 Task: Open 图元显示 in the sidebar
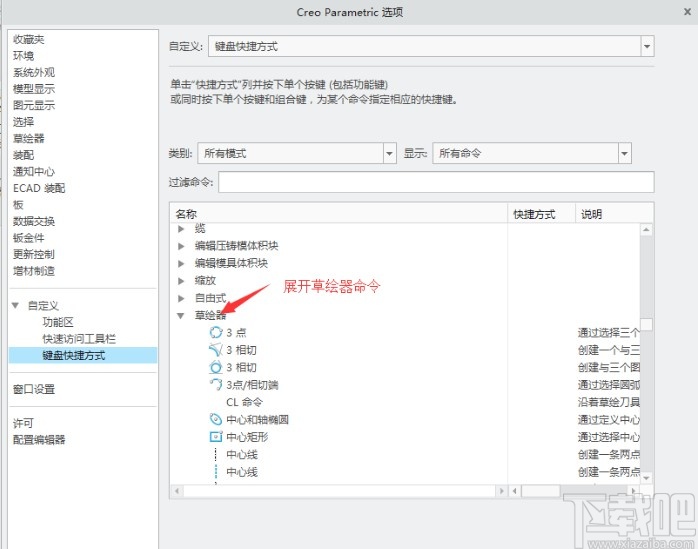click(34, 105)
